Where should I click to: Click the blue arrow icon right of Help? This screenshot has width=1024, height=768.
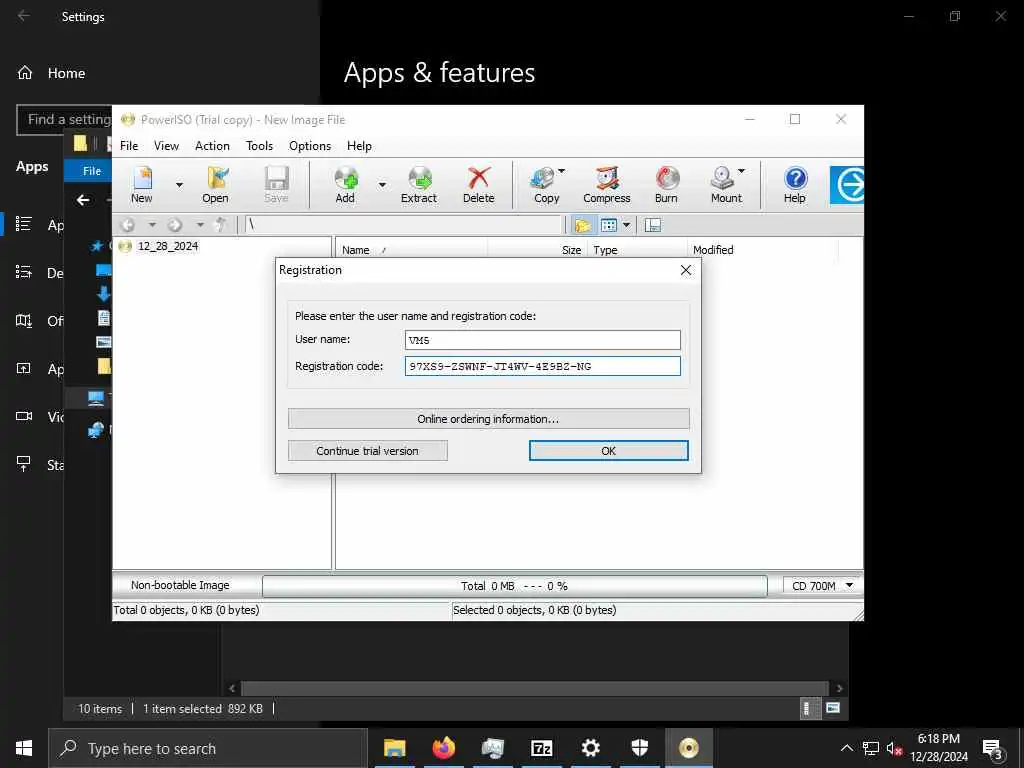click(847, 185)
